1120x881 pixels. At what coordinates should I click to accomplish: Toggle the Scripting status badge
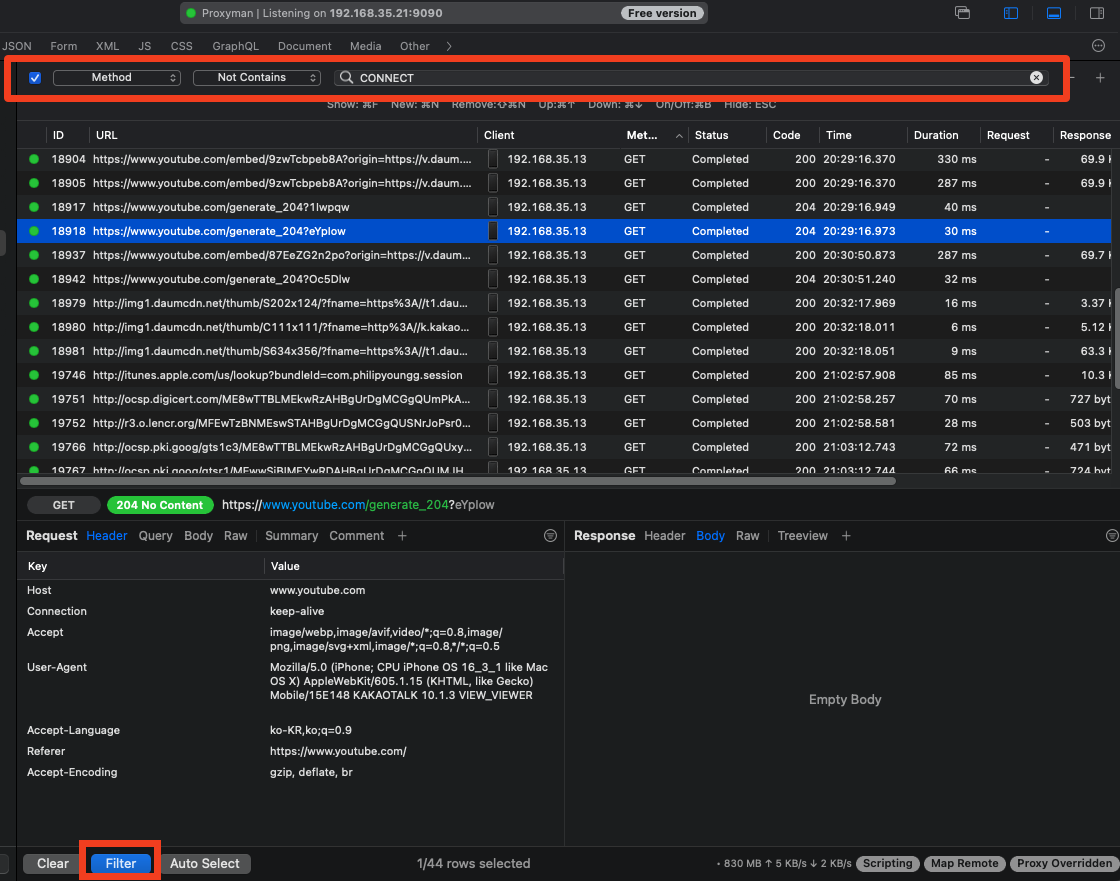click(x=888, y=863)
